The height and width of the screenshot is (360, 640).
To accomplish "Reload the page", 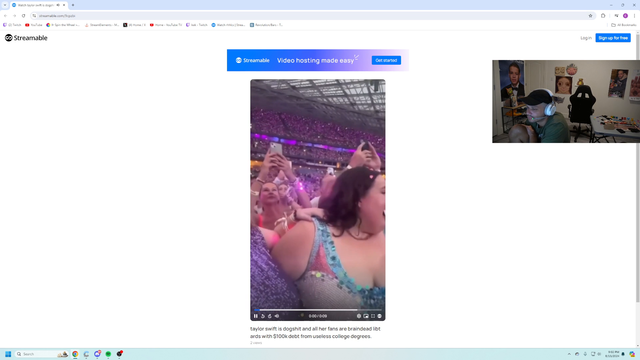I will tap(23, 16).
